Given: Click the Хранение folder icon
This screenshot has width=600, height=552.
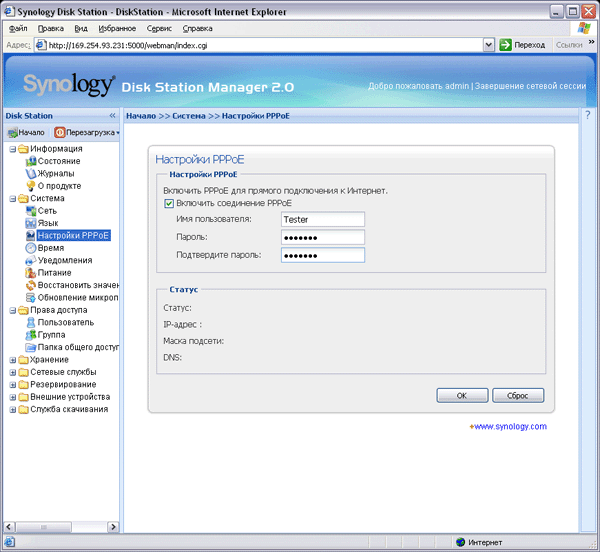Looking at the screenshot, I should (23, 360).
